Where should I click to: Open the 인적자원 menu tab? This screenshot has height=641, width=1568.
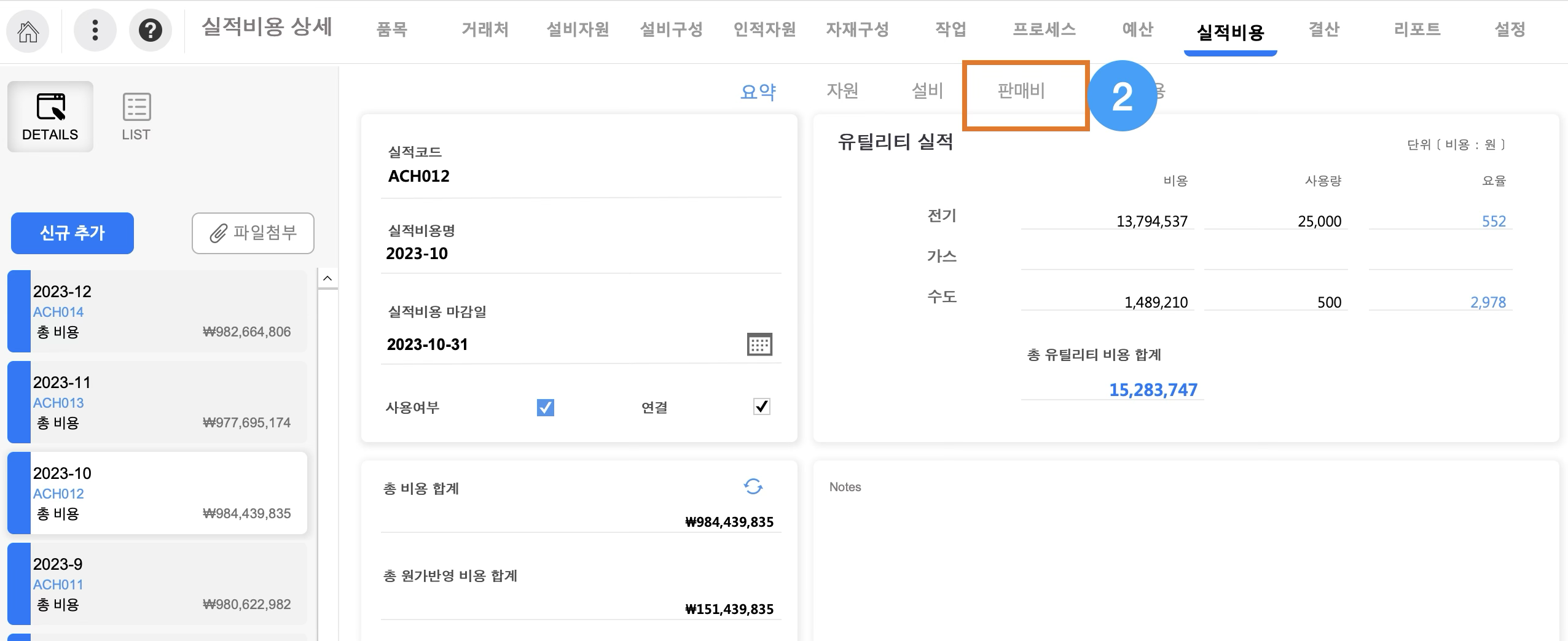pos(764,29)
